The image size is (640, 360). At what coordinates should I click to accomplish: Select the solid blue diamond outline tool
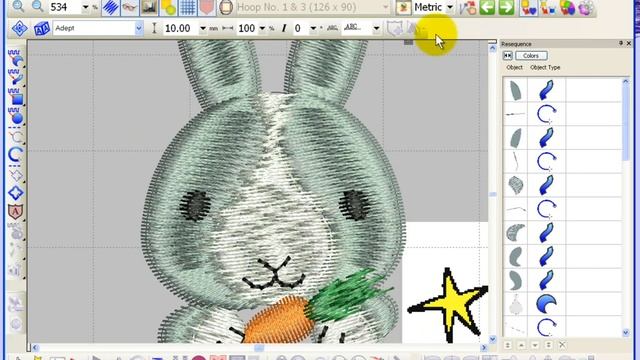(x=16, y=193)
